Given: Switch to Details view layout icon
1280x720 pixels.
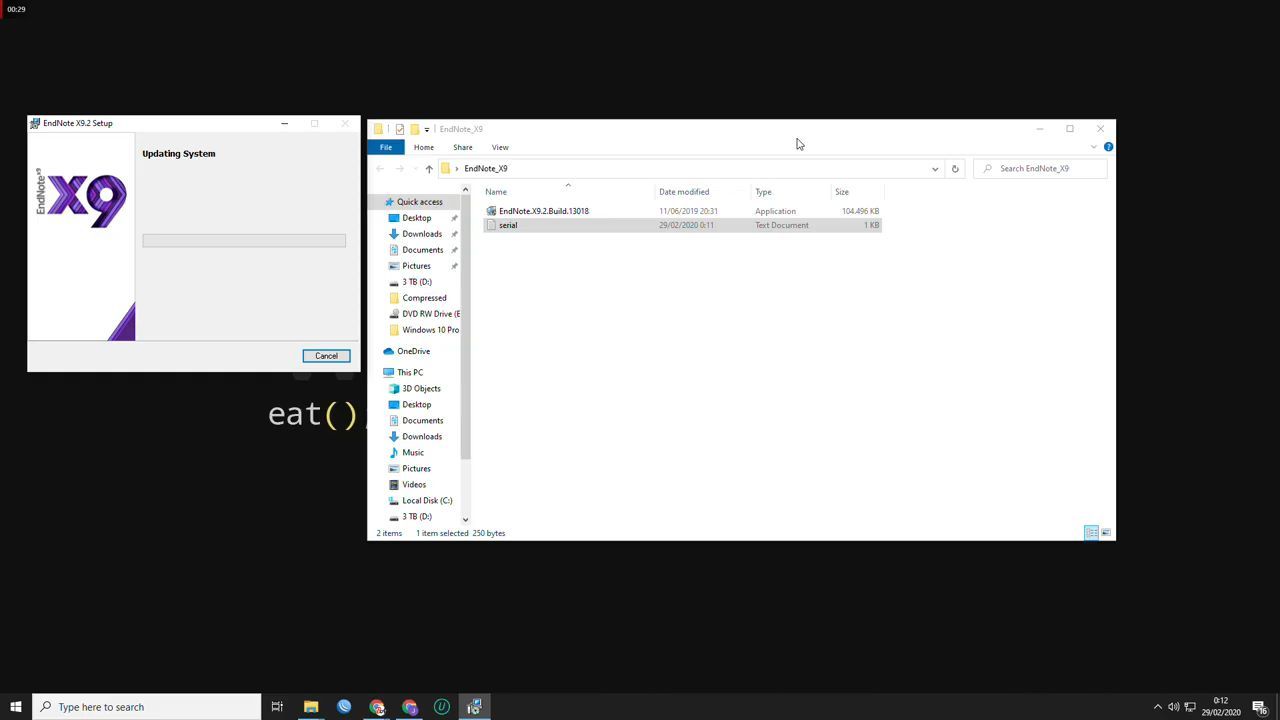Looking at the screenshot, I should 1091,533.
